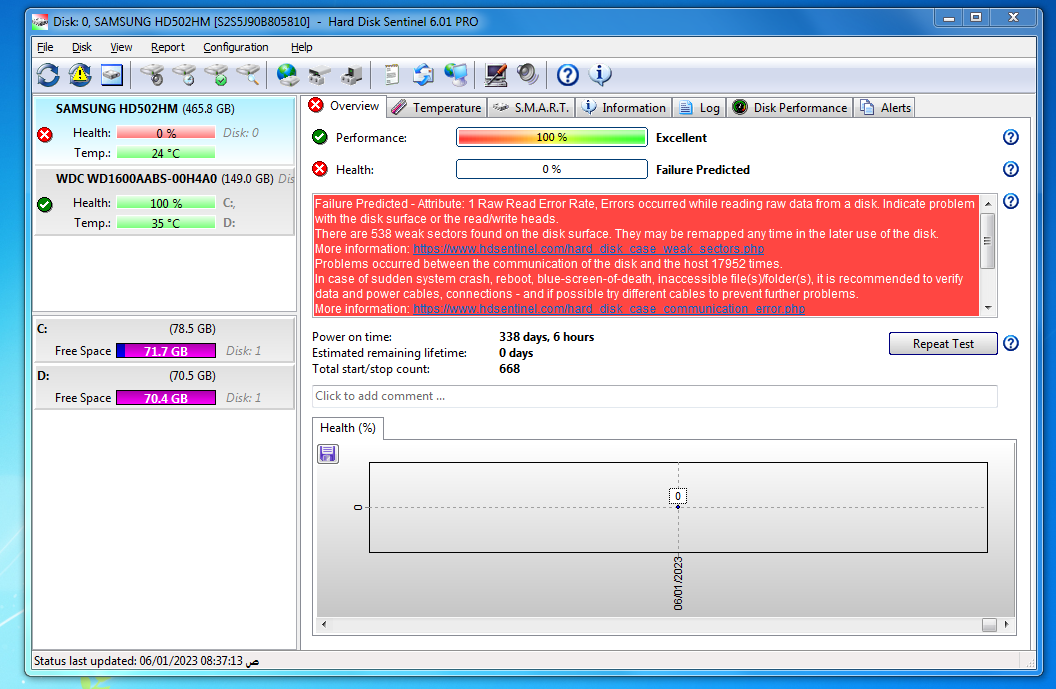Click the help icon next to Health bar
This screenshot has width=1056, height=689.
[1010, 169]
